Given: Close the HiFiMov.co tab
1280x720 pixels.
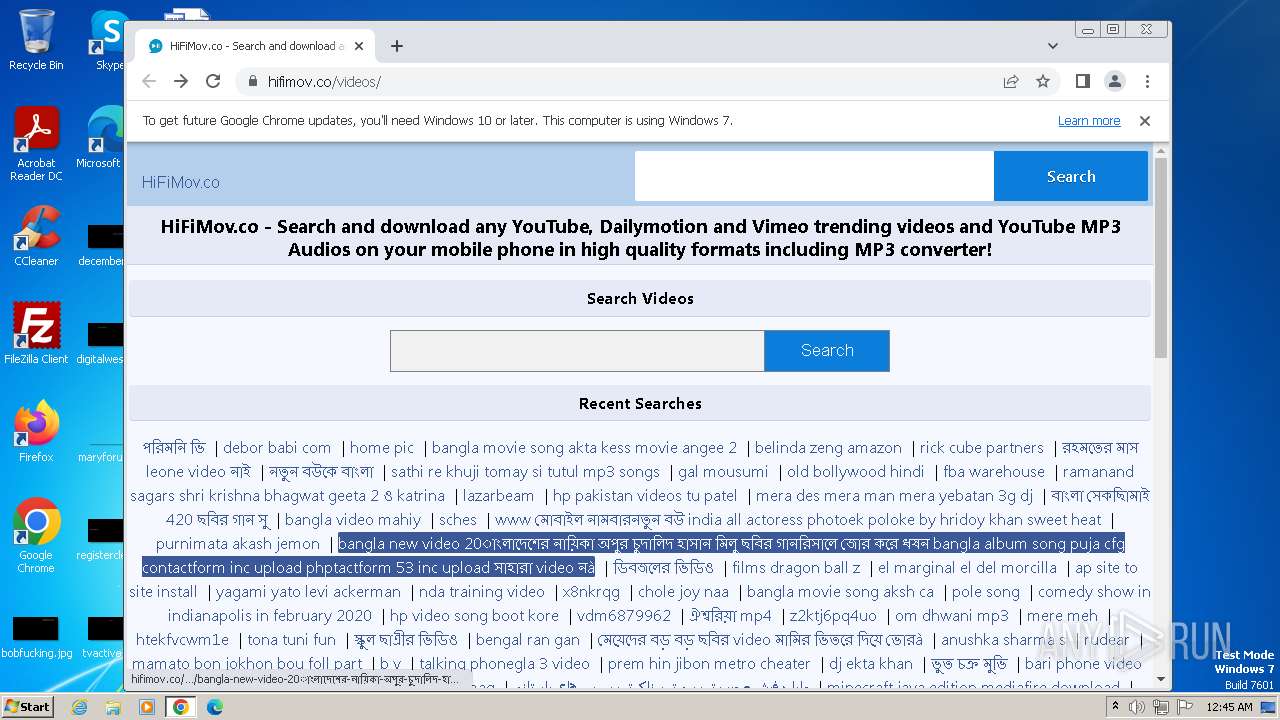Looking at the screenshot, I should click(x=359, y=46).
